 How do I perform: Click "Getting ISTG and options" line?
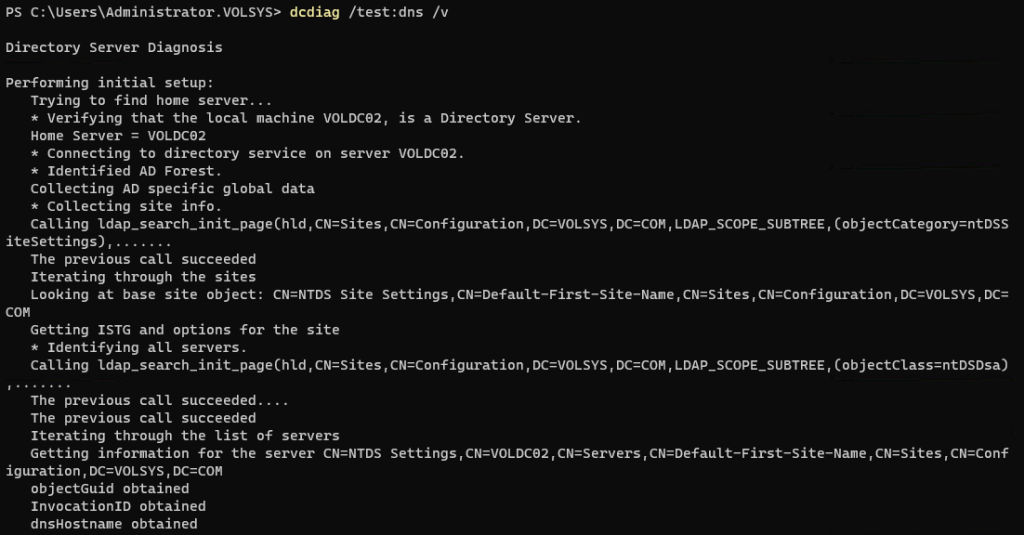pyautogui.click(x=185, y=329)
